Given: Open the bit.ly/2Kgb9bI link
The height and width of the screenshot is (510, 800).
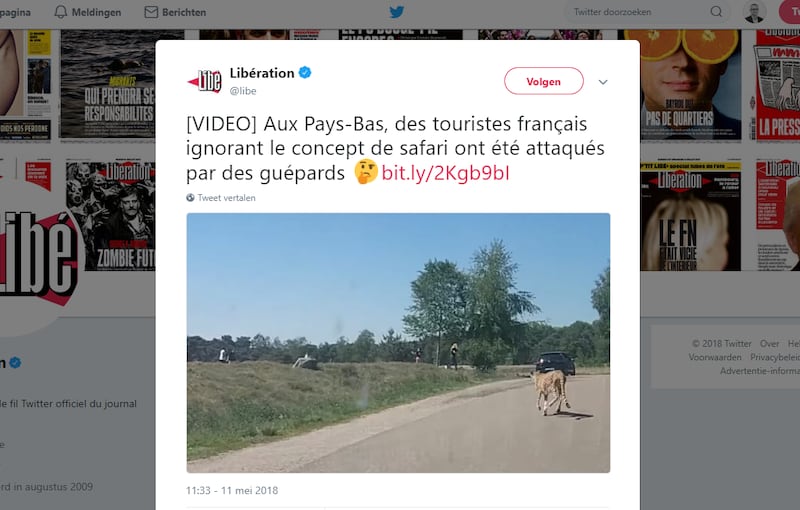Looking at the screenshot, I should 445,173.
